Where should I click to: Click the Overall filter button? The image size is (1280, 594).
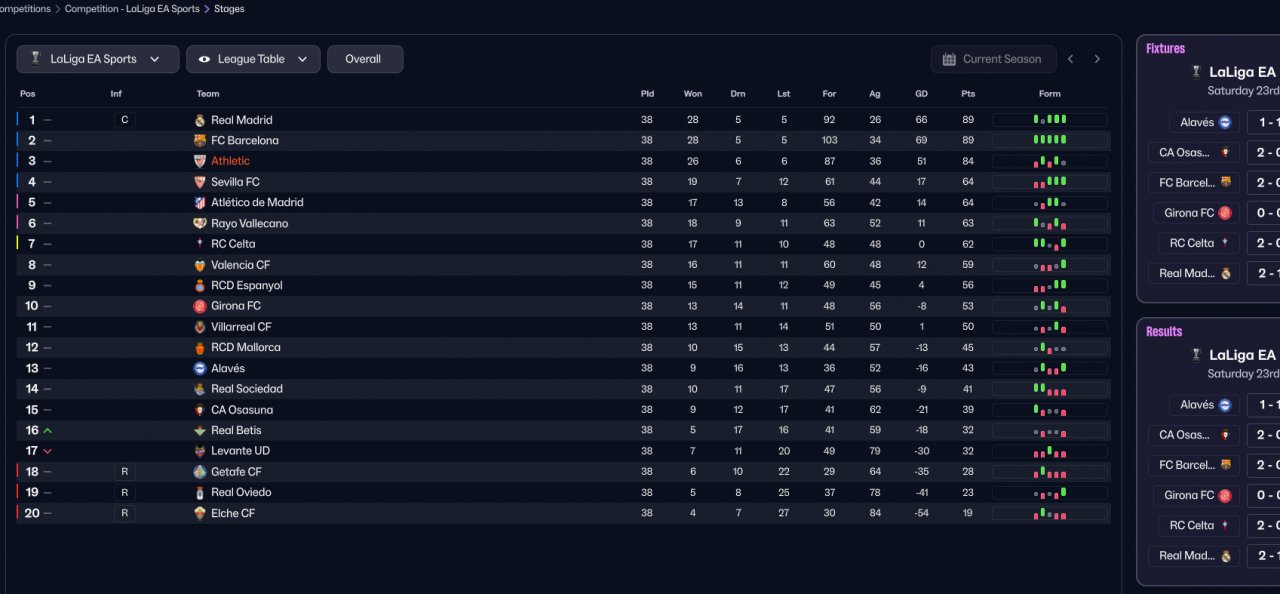[x=364, y=59]
